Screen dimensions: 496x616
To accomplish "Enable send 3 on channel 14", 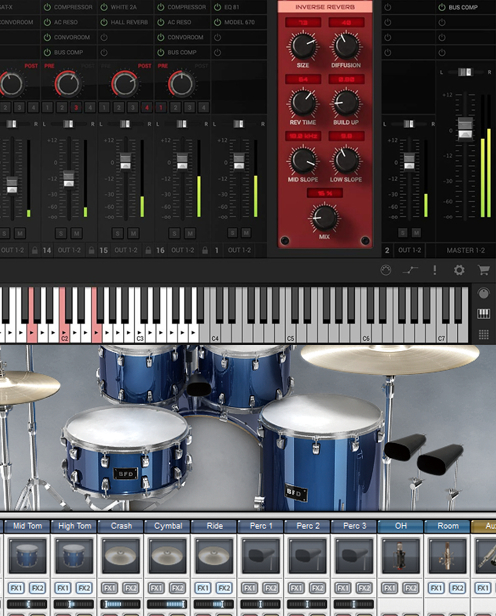I will coord(76,107).
